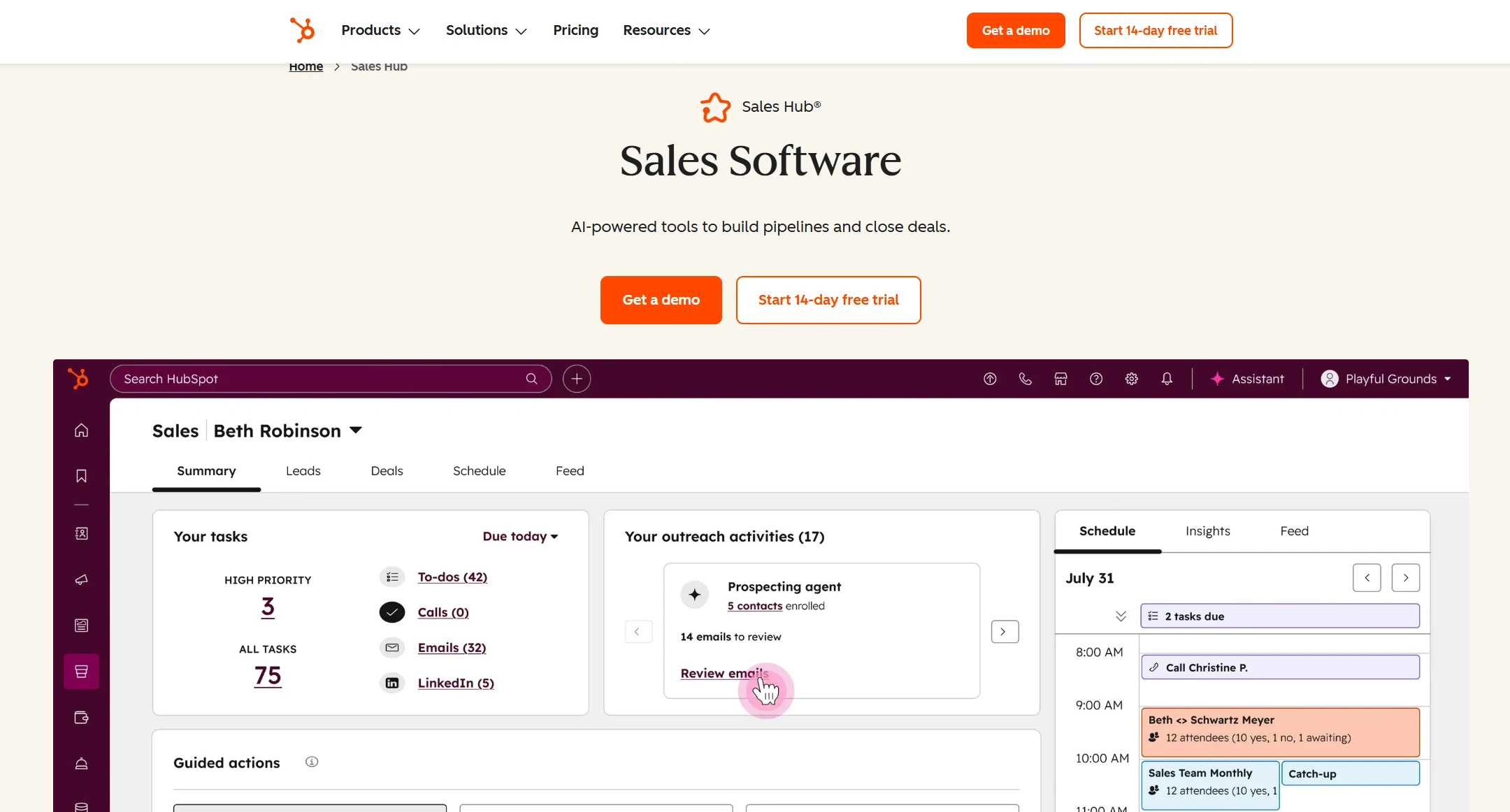Viewport: 1510px width, 812px height.
Task: Click the LinkedIn icon in tasks list
Action: tap(392, 683)
